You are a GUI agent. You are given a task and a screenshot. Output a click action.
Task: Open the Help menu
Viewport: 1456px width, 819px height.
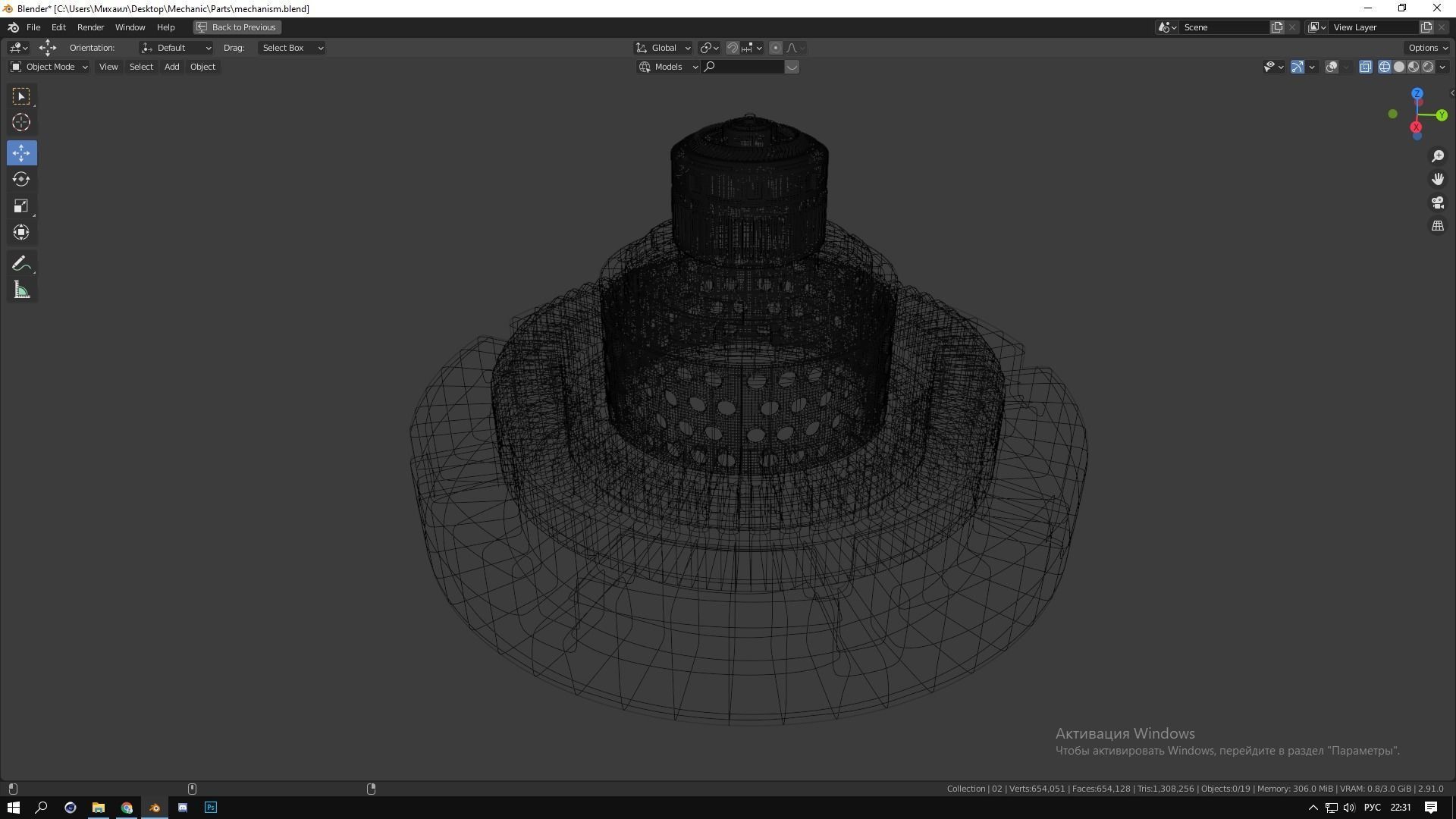point(165,27)
